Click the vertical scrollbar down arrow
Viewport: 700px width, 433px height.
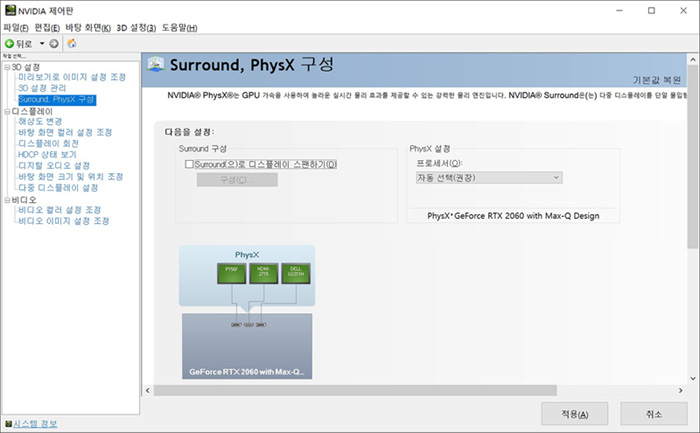coord(692,379)
